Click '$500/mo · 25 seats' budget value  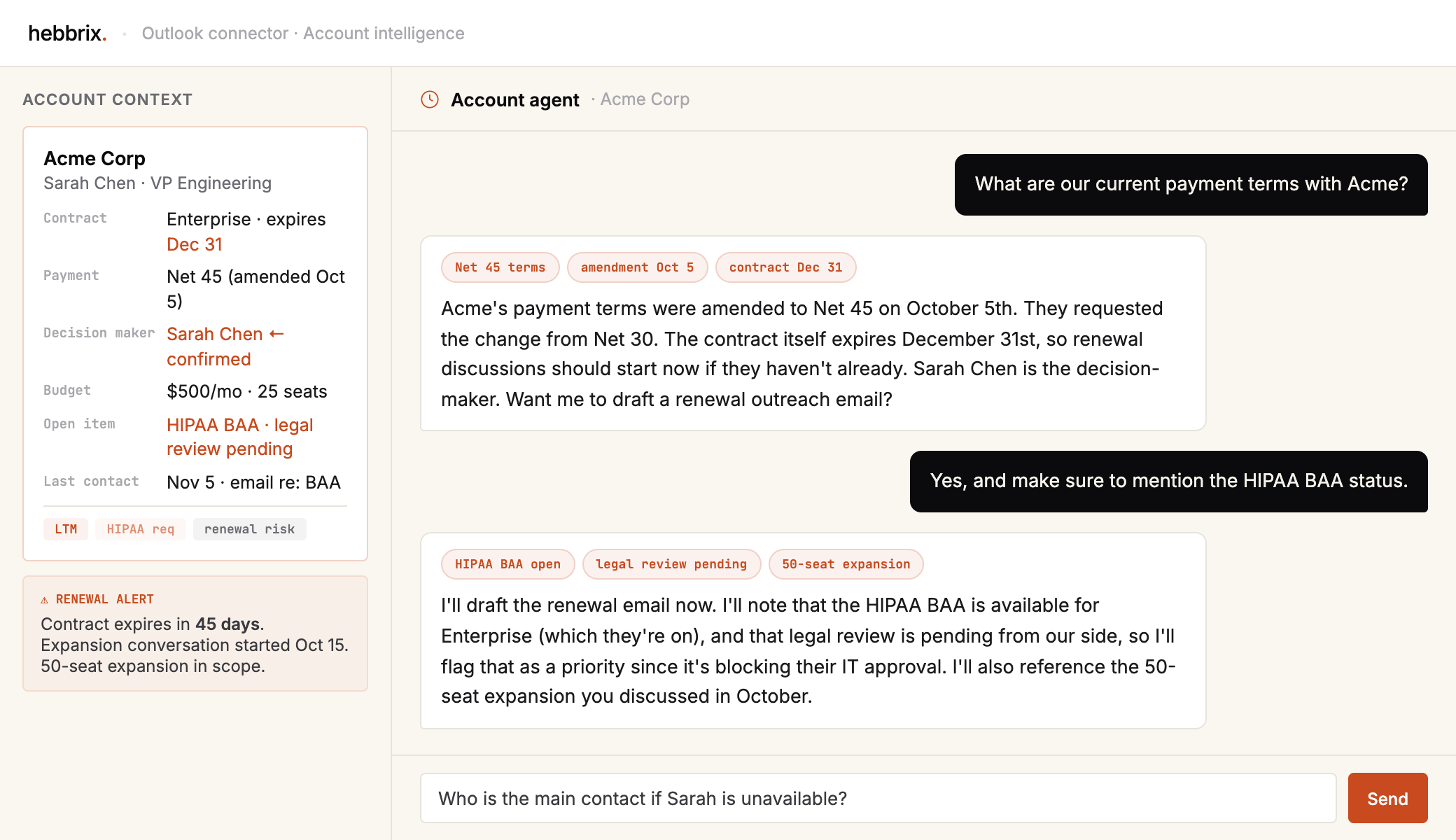(x=247, y=391)
